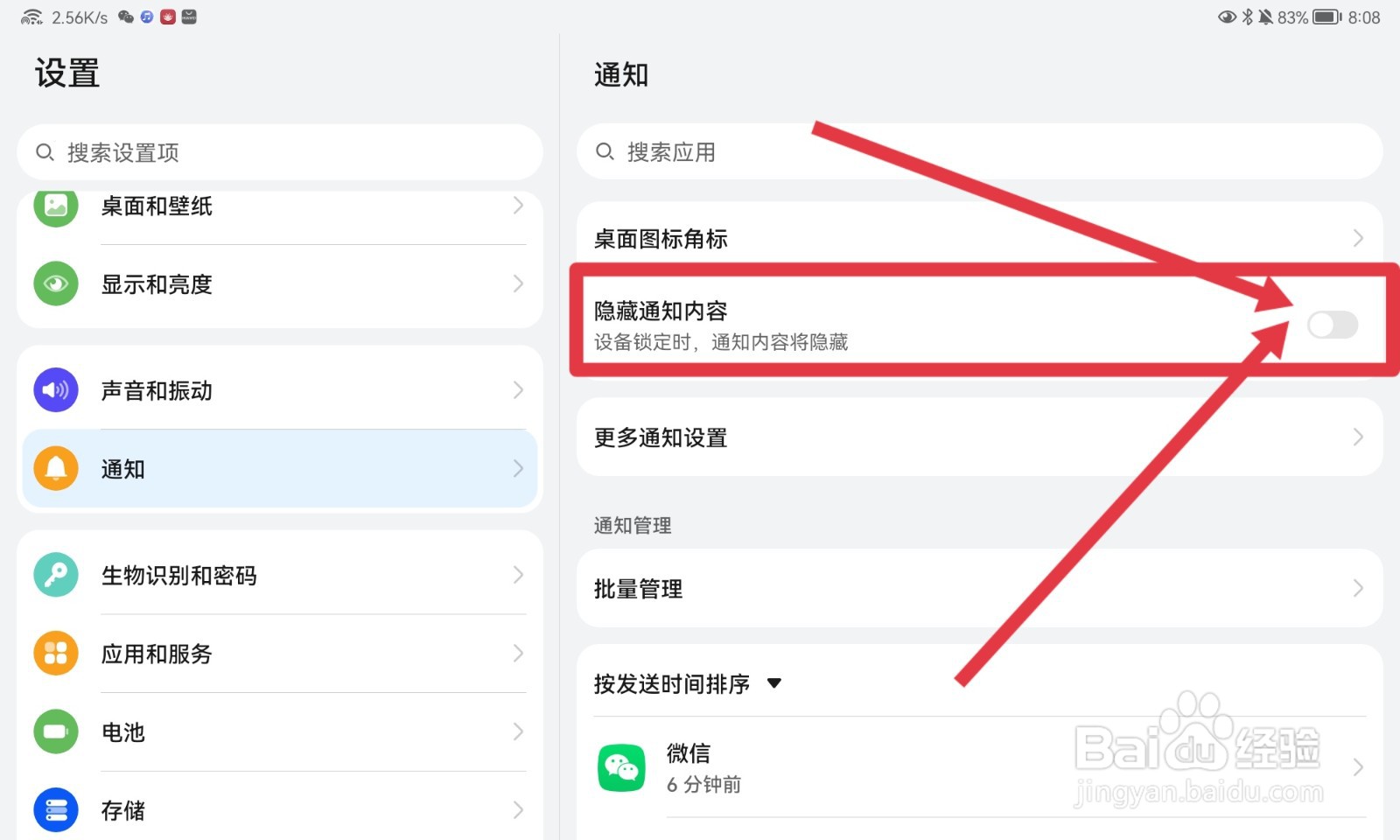Open the WeChat app icon in notification list
The height and width of the screenshot is (840, 1400).
click(621, 767)
